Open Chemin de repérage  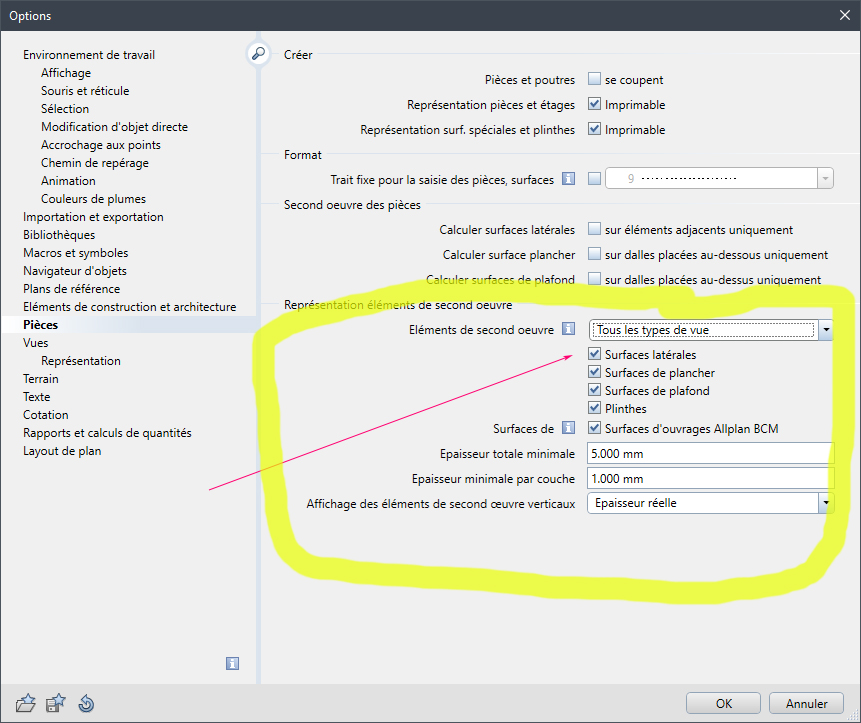pos(95,163)
